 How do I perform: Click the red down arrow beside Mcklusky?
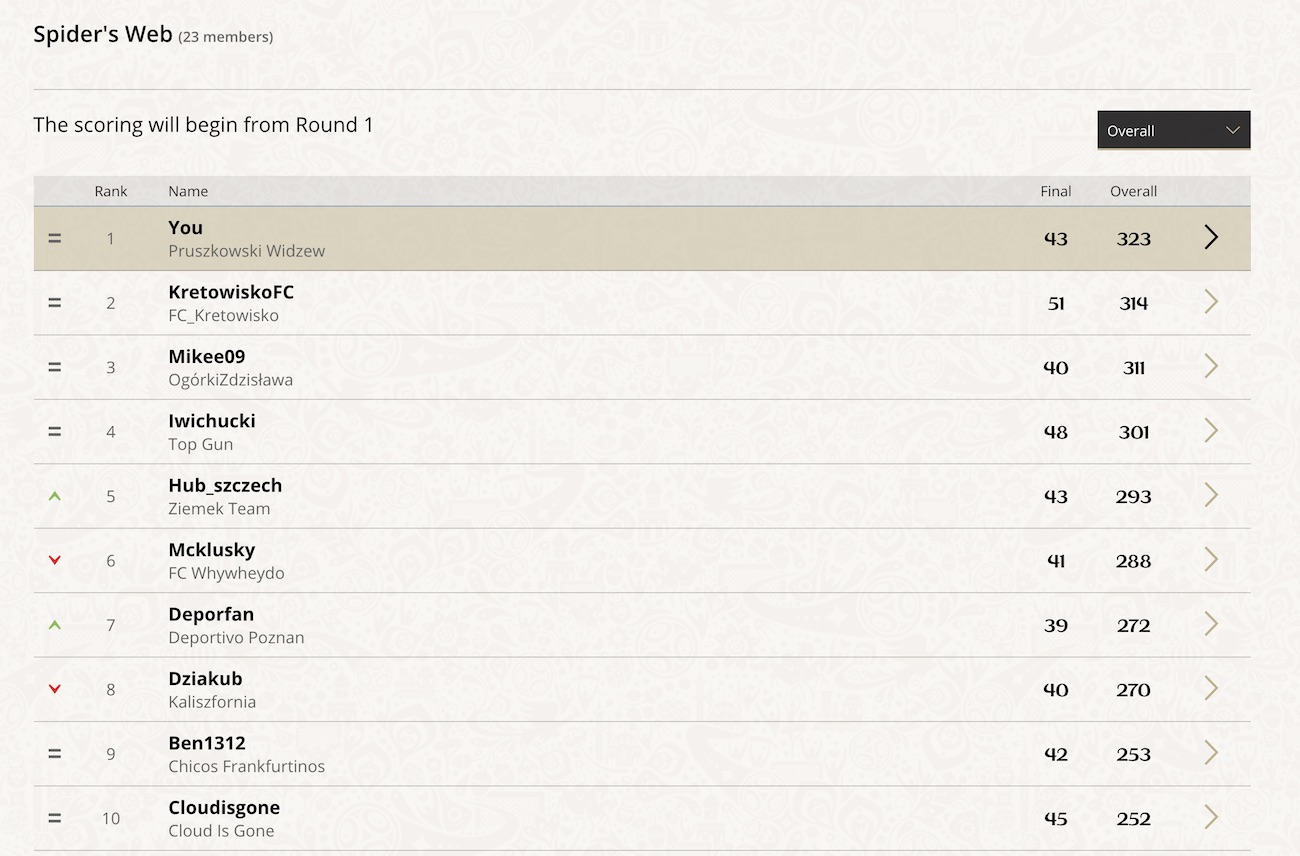tap(55, 560)
